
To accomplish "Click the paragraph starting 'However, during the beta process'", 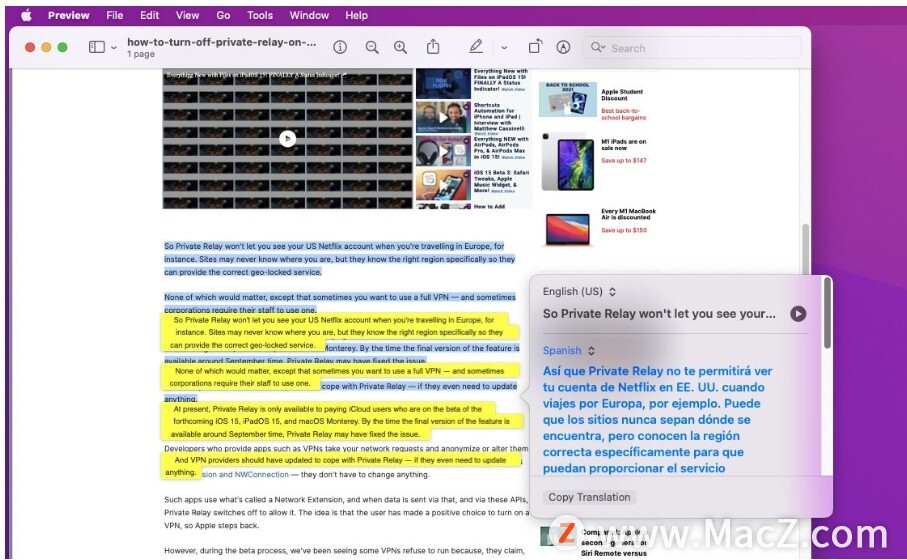I will 344,551.
